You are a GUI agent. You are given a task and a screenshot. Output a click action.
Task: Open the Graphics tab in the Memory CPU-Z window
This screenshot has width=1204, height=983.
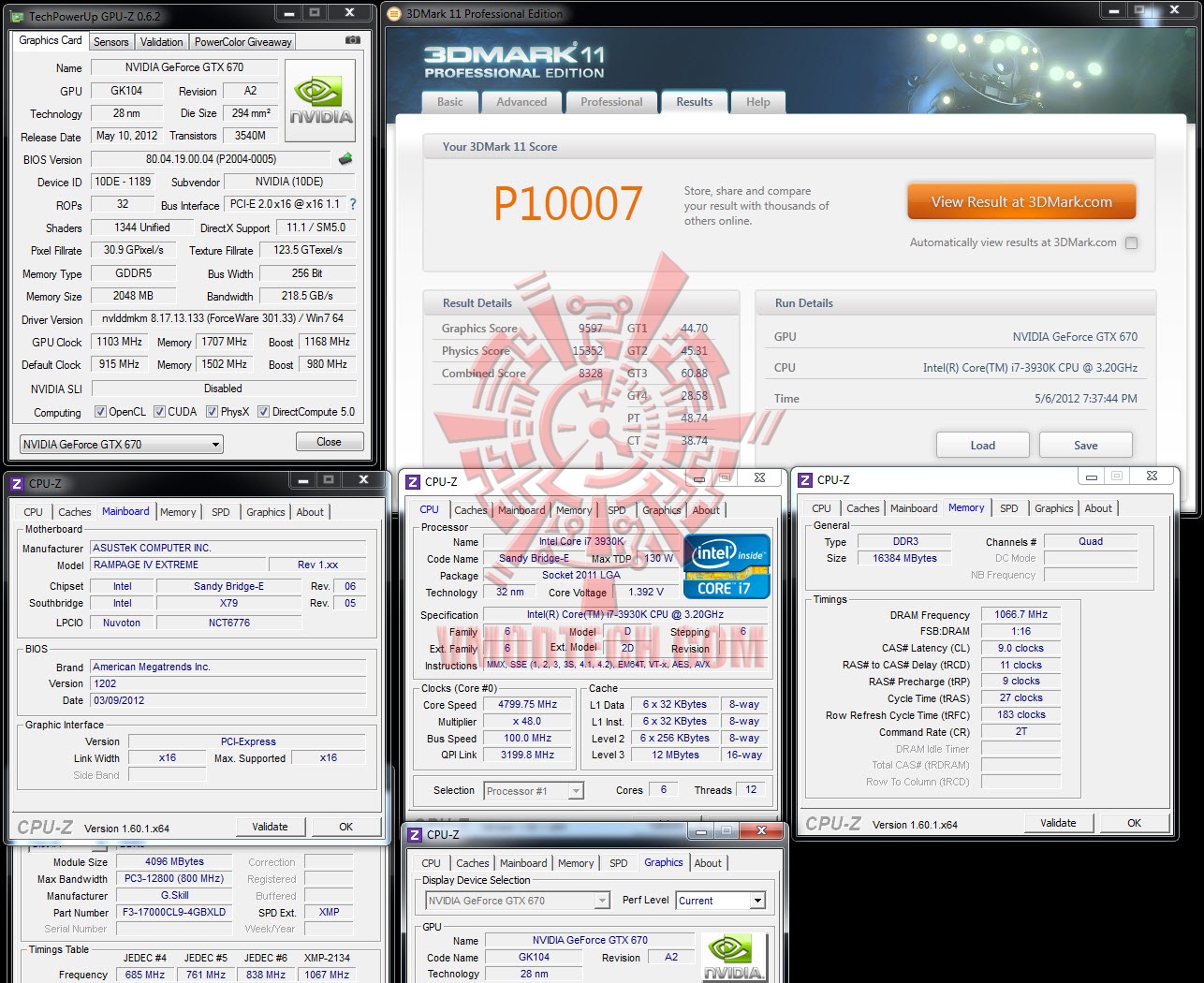[x=1053, y=508]
